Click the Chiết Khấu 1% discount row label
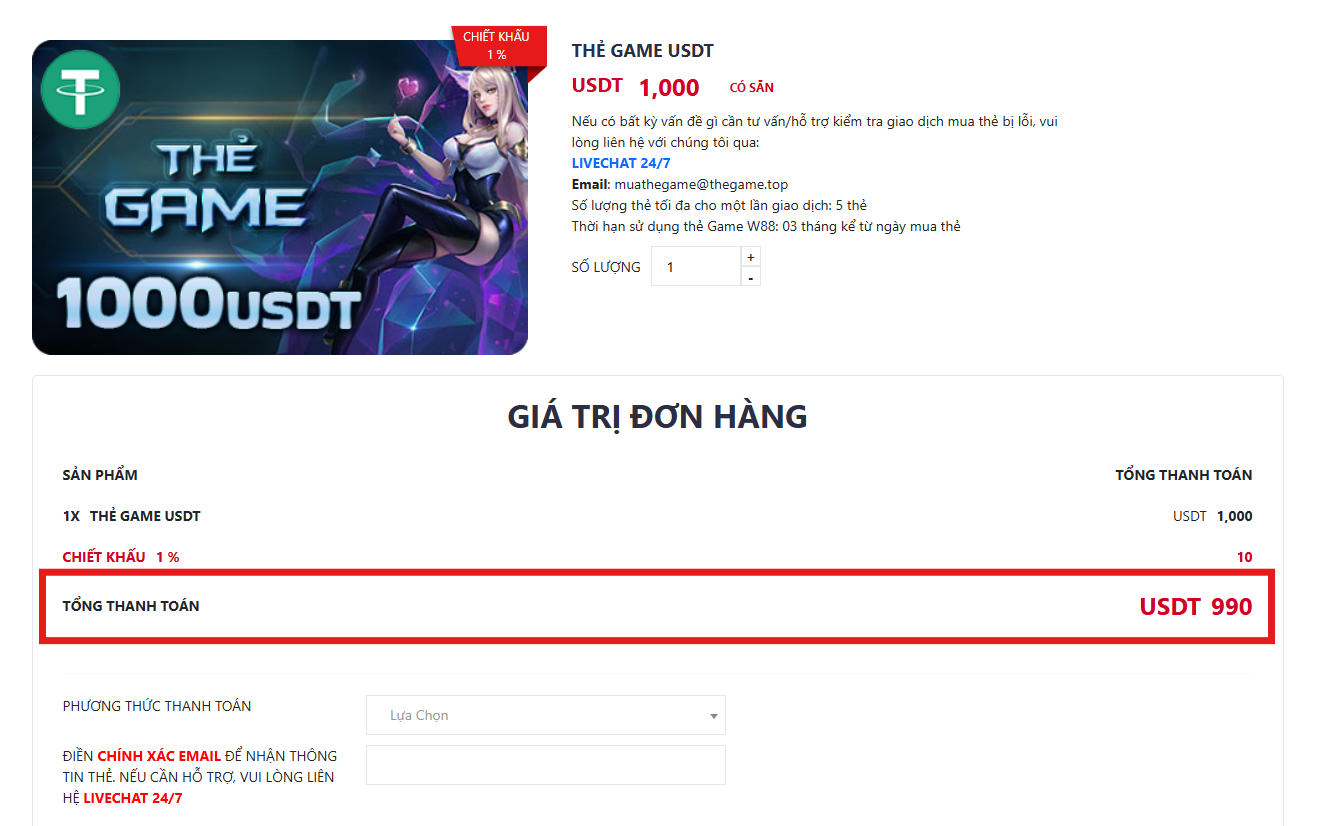The image size is (1319, 826). pos(121,557)
